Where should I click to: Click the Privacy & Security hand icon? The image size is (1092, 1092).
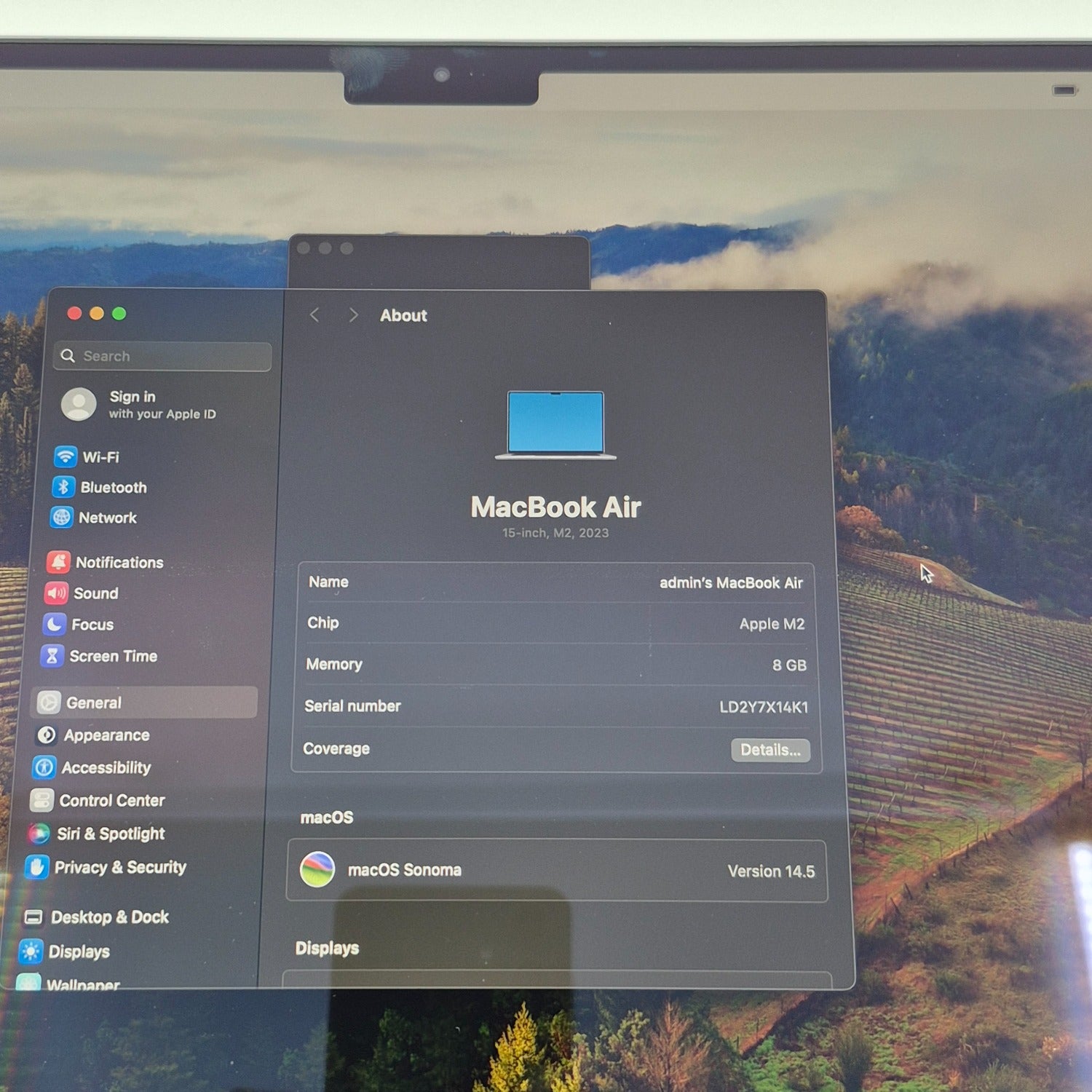36,867
